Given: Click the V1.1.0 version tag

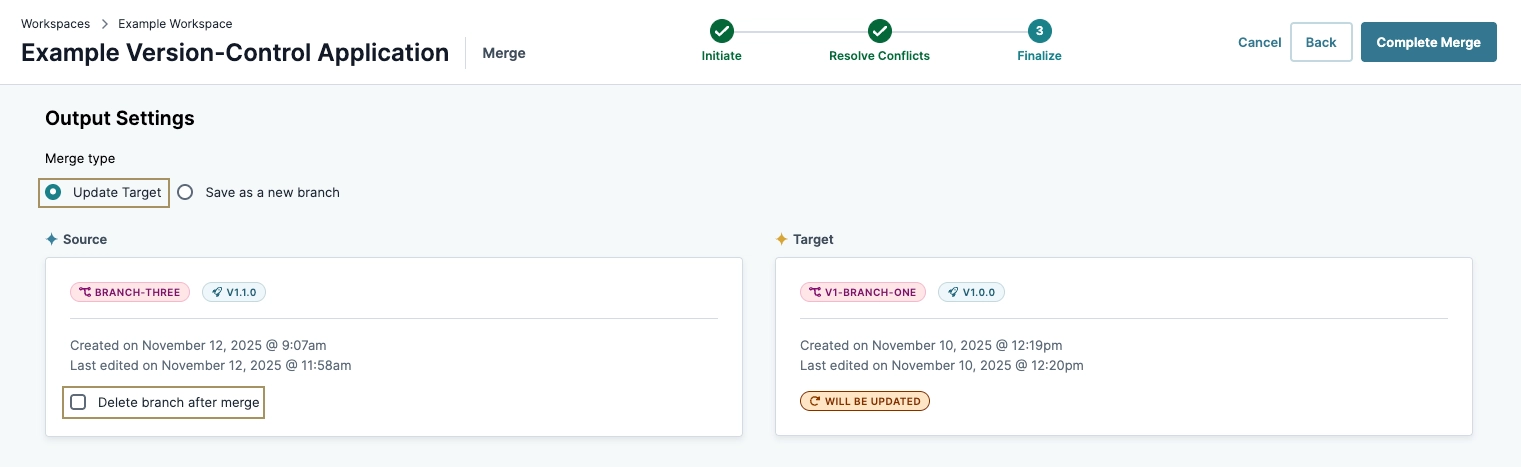Looking at the screenshot, I should [x=234, y=292].
